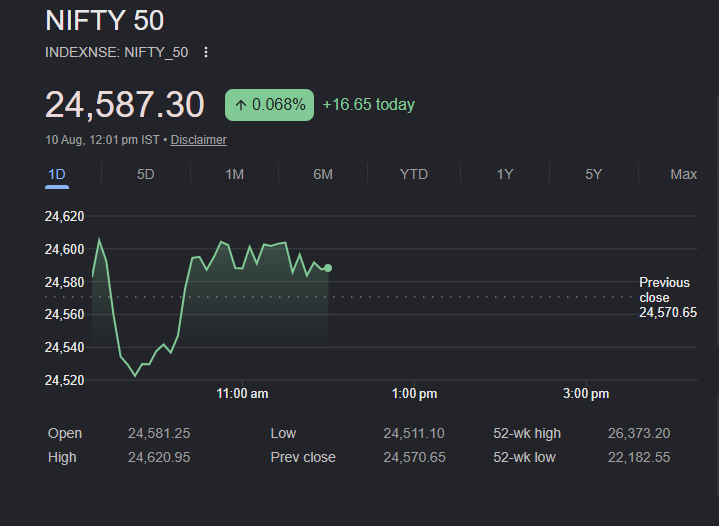Select the 6M time range

323,174
